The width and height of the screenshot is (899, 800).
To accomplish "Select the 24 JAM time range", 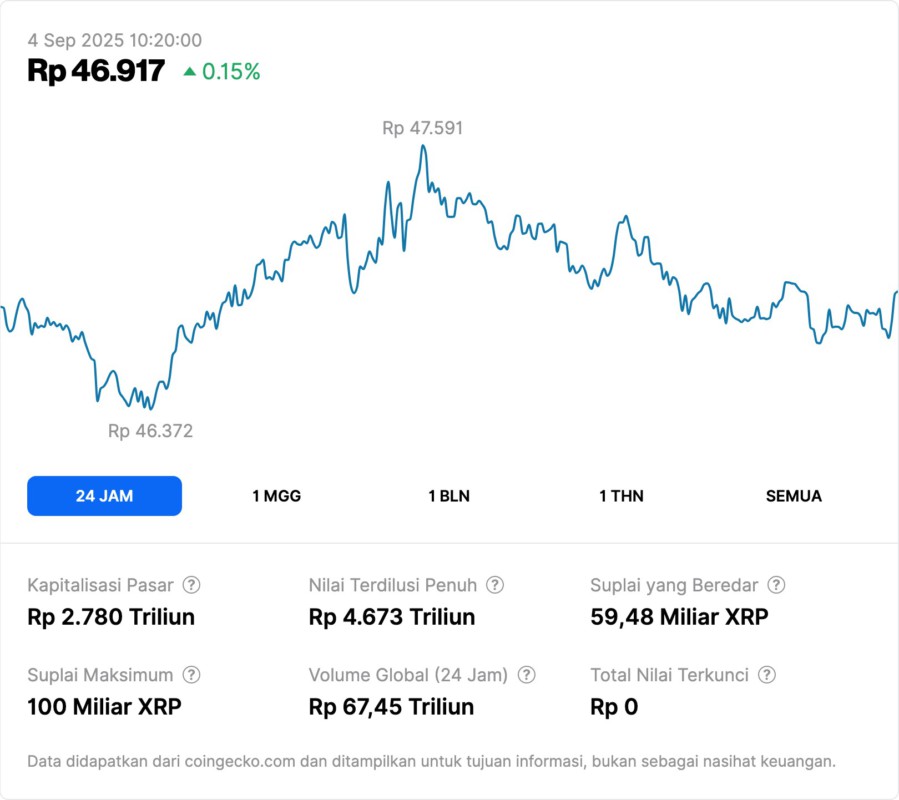I will 104,496.
